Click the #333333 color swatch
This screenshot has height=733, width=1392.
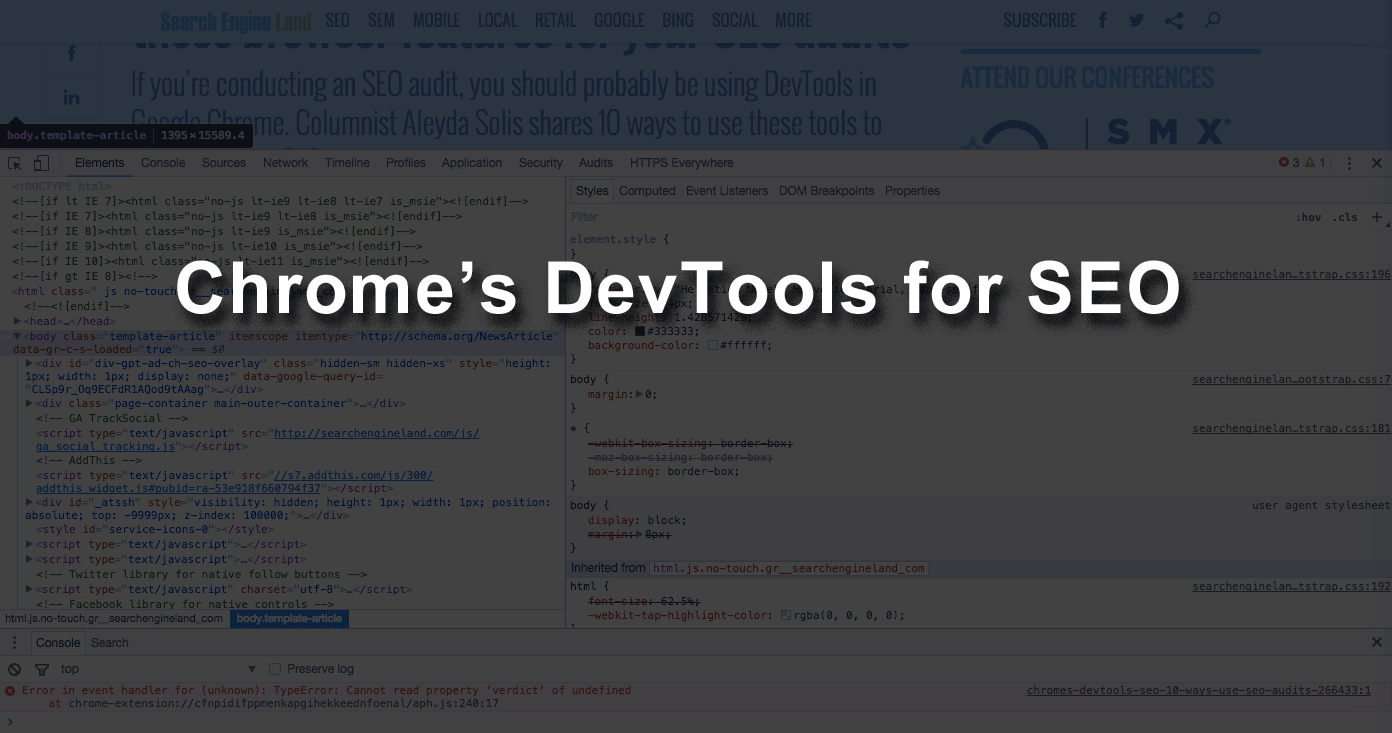coord(640,331)
